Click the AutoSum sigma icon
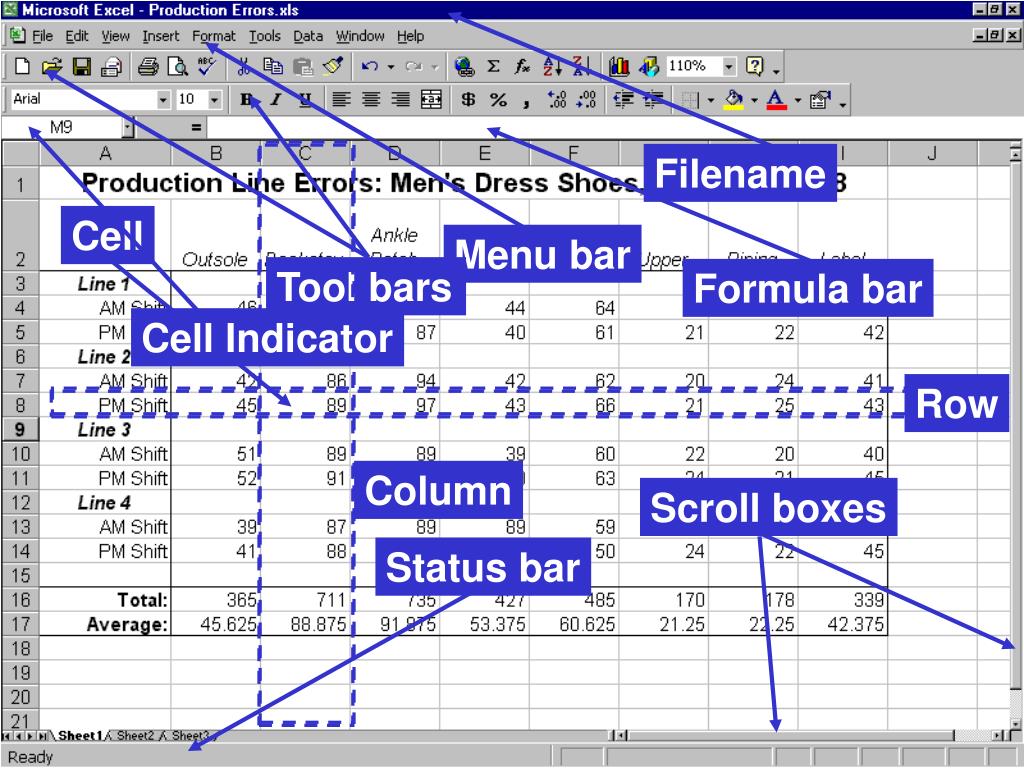 point(493,67)
